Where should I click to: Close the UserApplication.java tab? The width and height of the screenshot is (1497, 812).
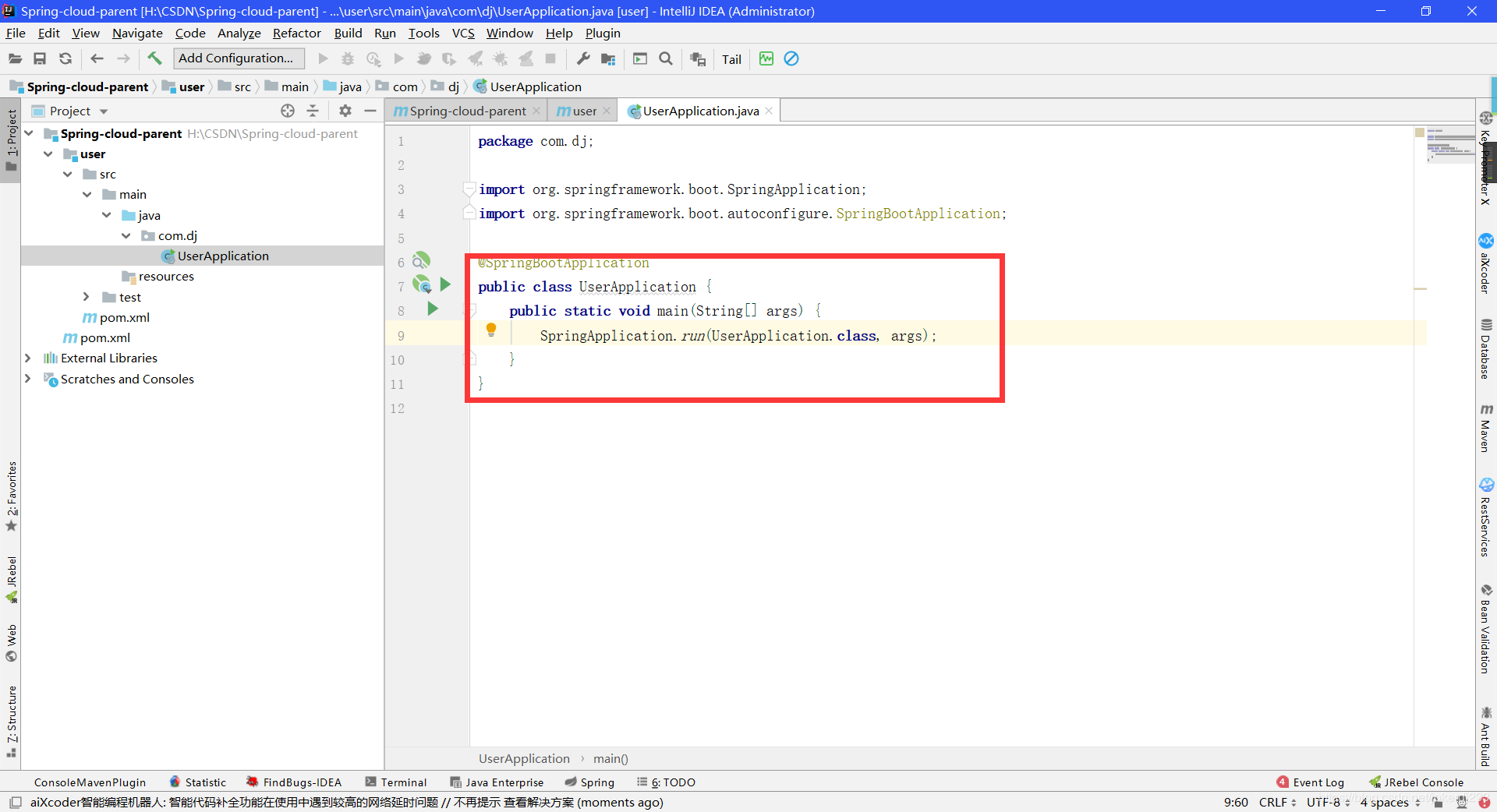pos(769,111)
